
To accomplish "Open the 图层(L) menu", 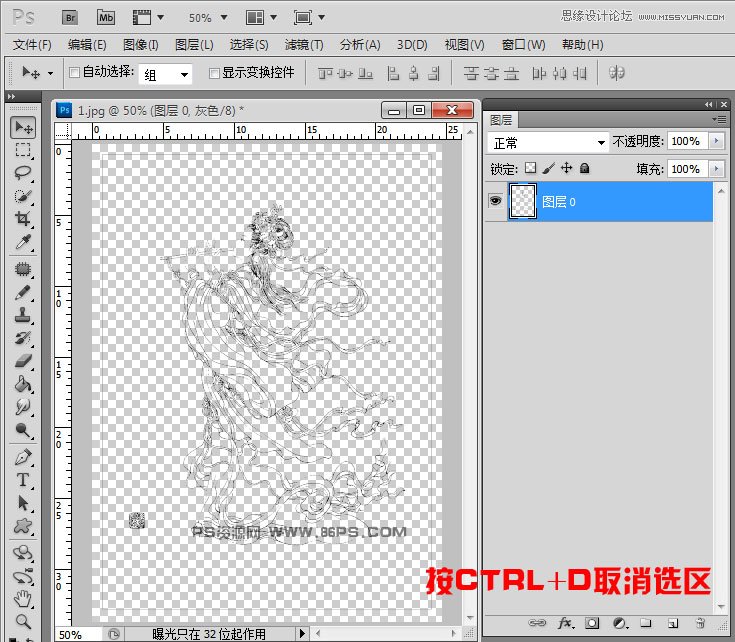I will tap(194, 45).
